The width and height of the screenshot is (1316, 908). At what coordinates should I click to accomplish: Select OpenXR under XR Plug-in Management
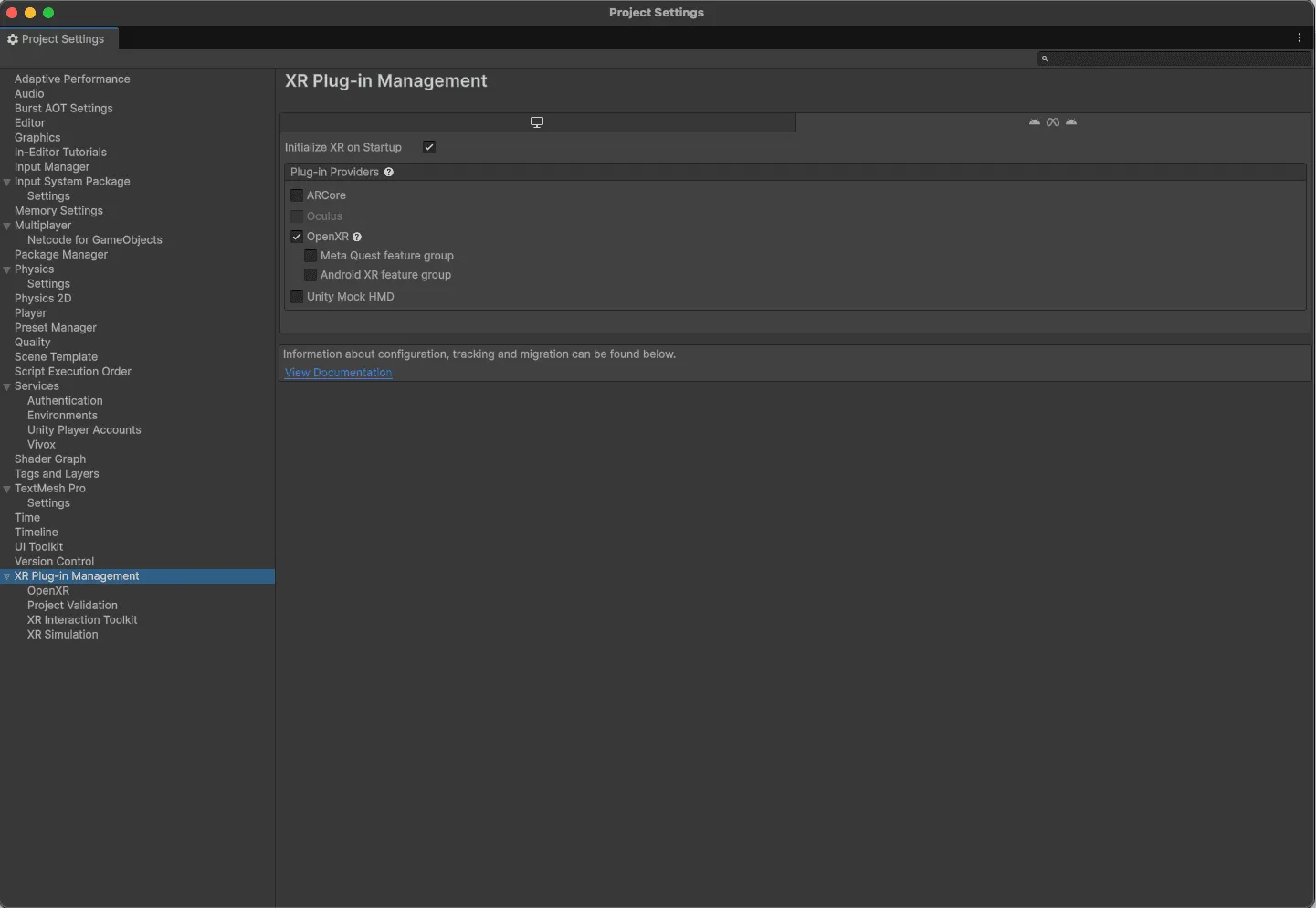click(48, 591)
